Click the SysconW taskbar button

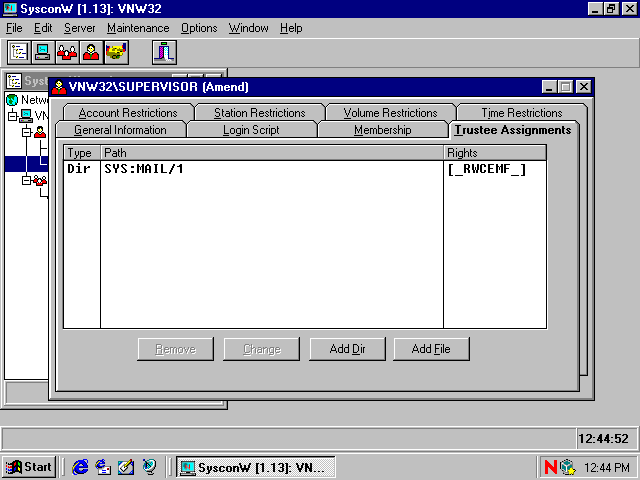256,467
